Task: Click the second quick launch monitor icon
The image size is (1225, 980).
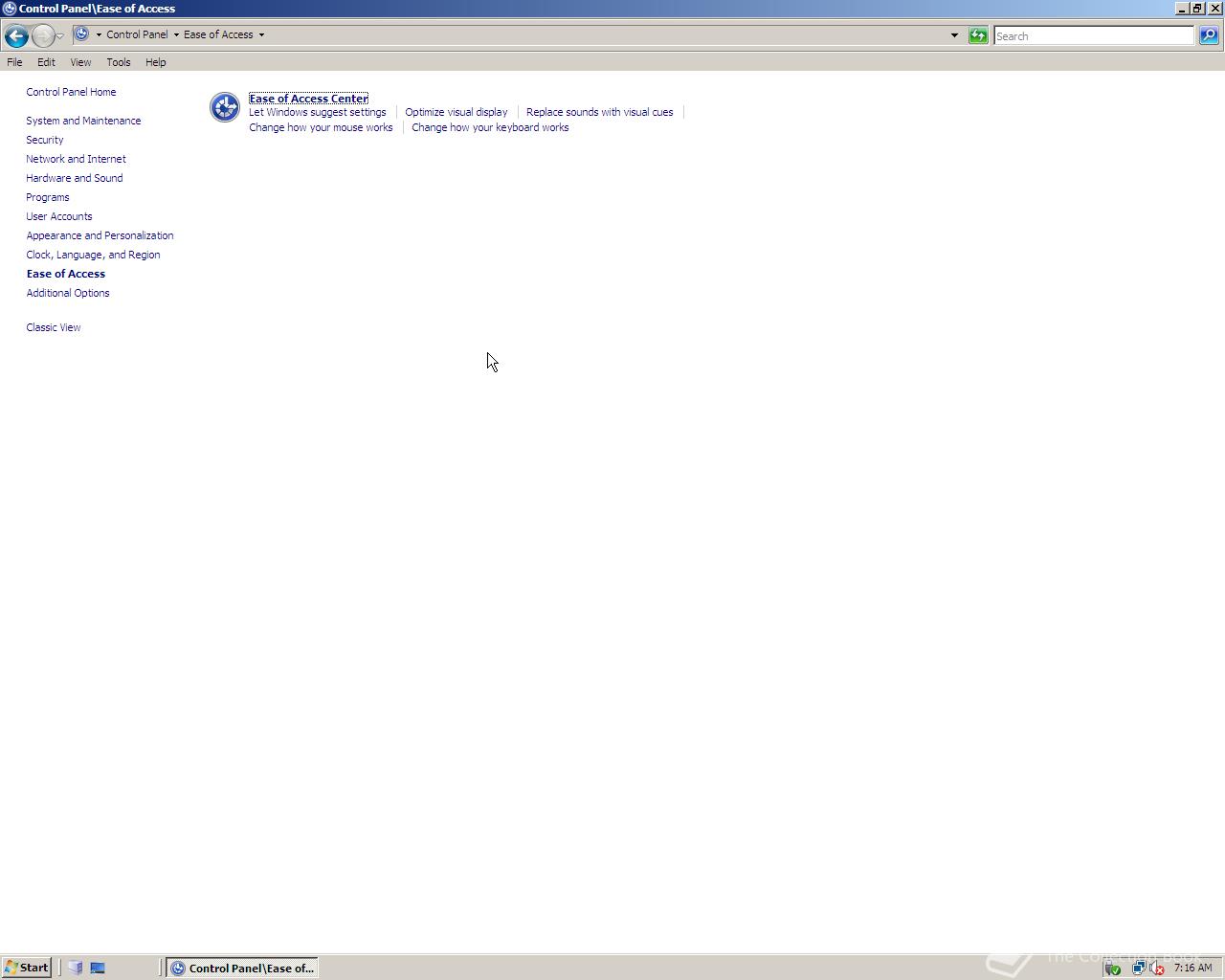Action: pyautogui.click(x=98, y=968)
